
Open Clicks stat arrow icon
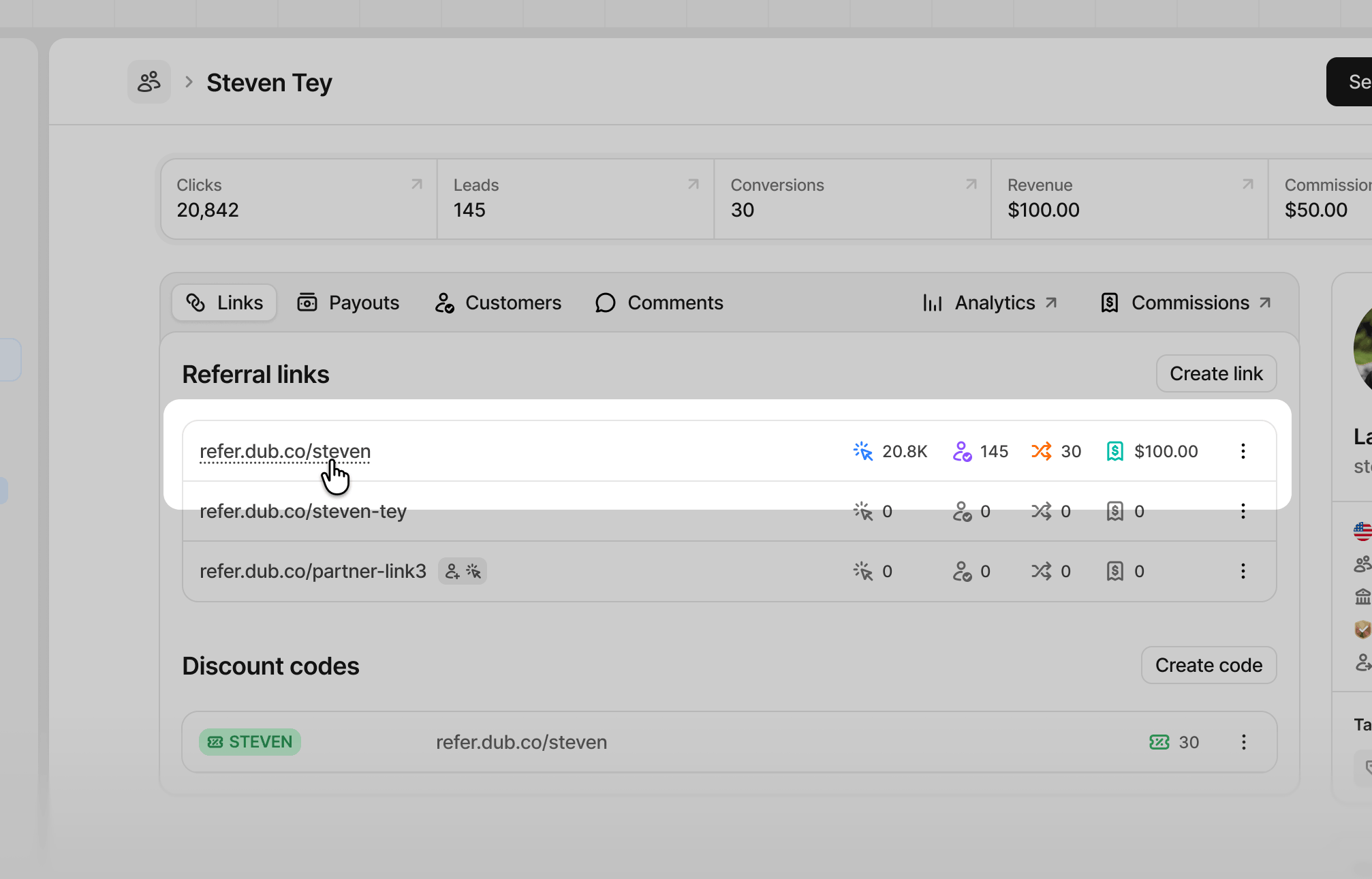point(416,185)
